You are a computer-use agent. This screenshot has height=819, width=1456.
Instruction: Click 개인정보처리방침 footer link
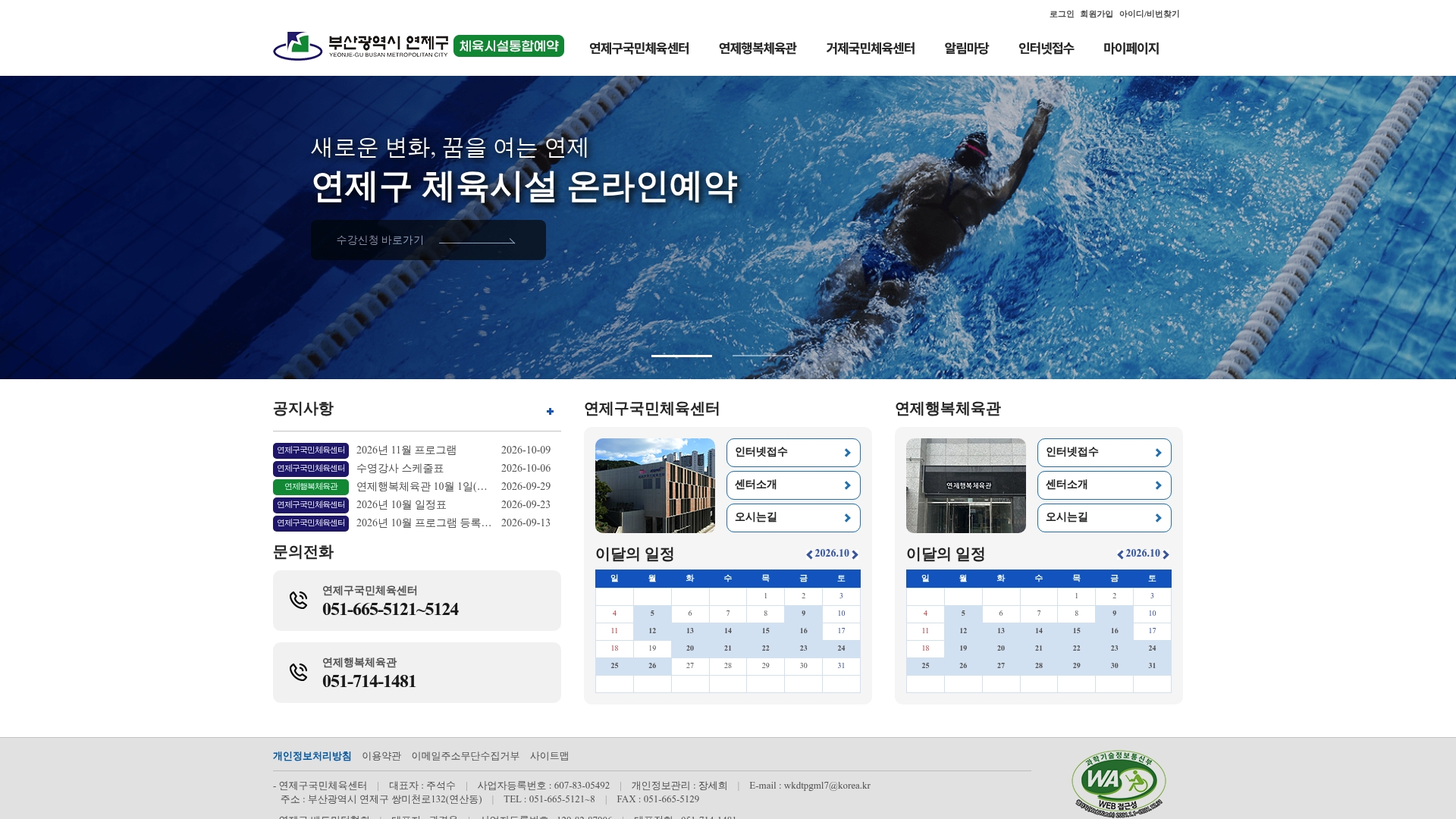(312, 756)
